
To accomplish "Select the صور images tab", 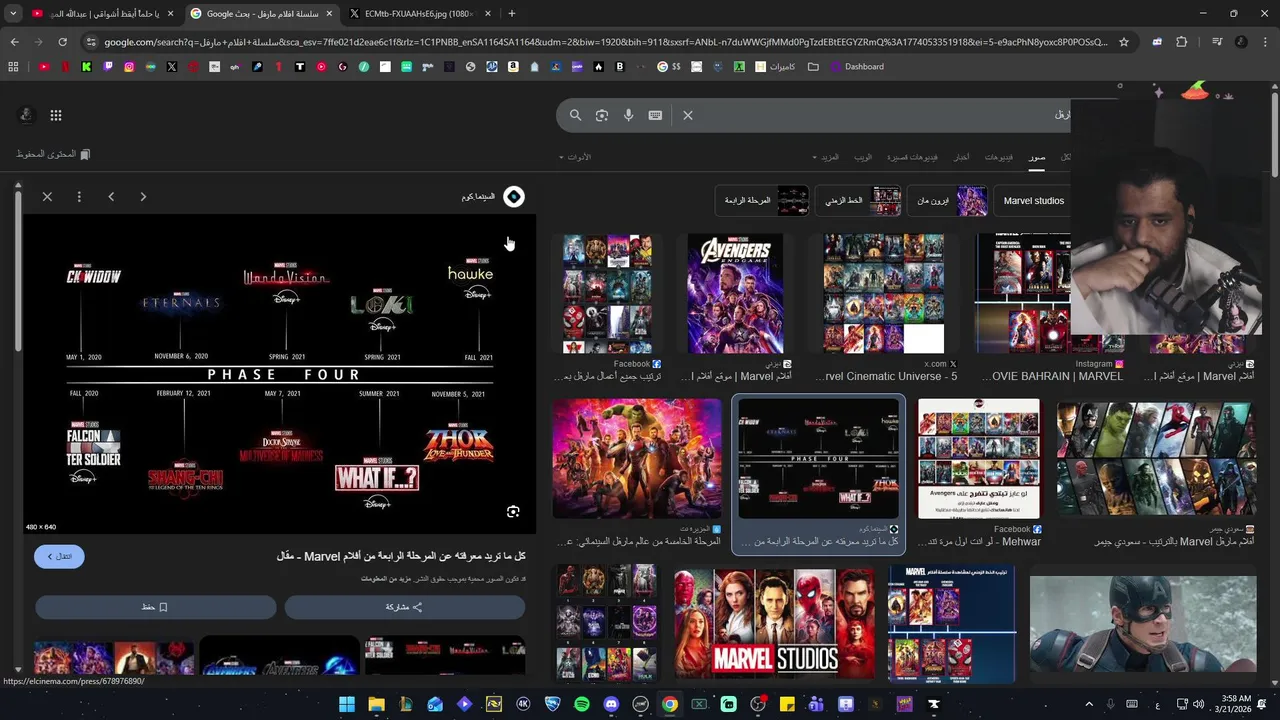I will 1037,157.
